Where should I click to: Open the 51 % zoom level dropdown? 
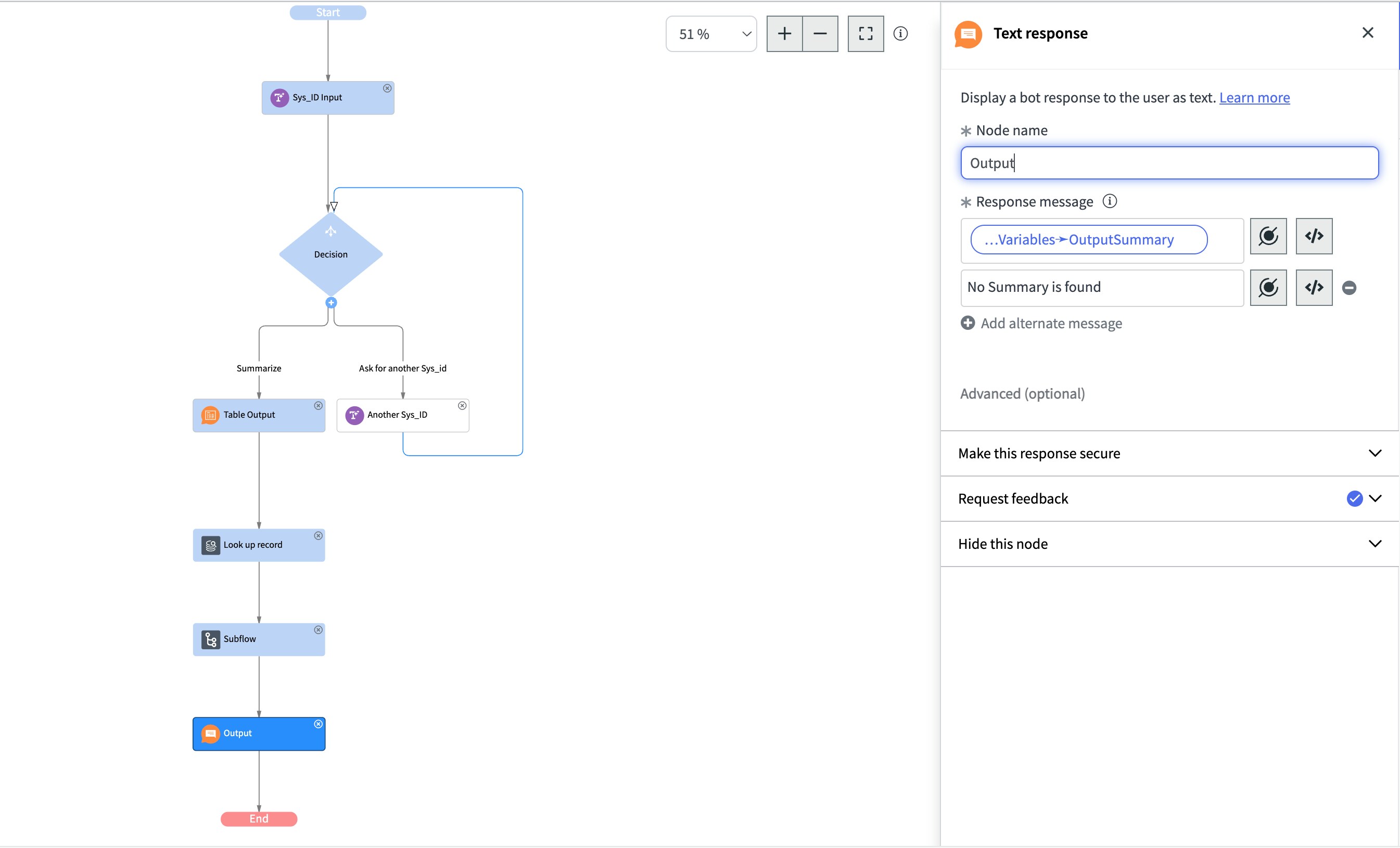tap(711, 34)
